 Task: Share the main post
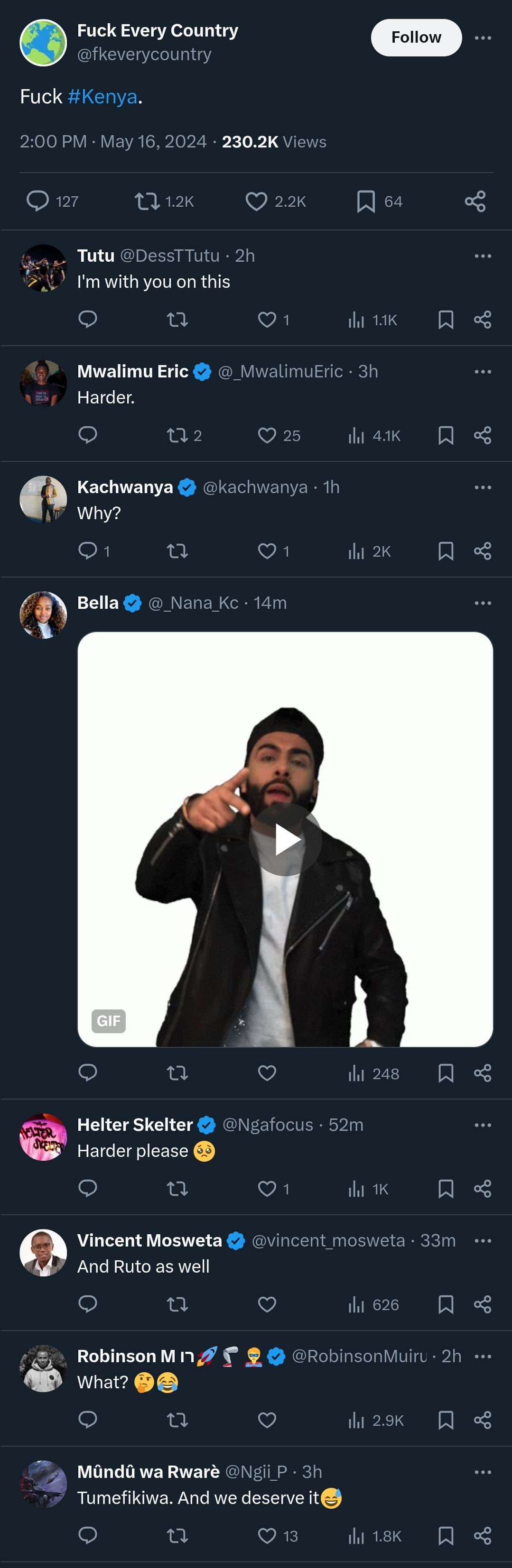click(475, 201)
